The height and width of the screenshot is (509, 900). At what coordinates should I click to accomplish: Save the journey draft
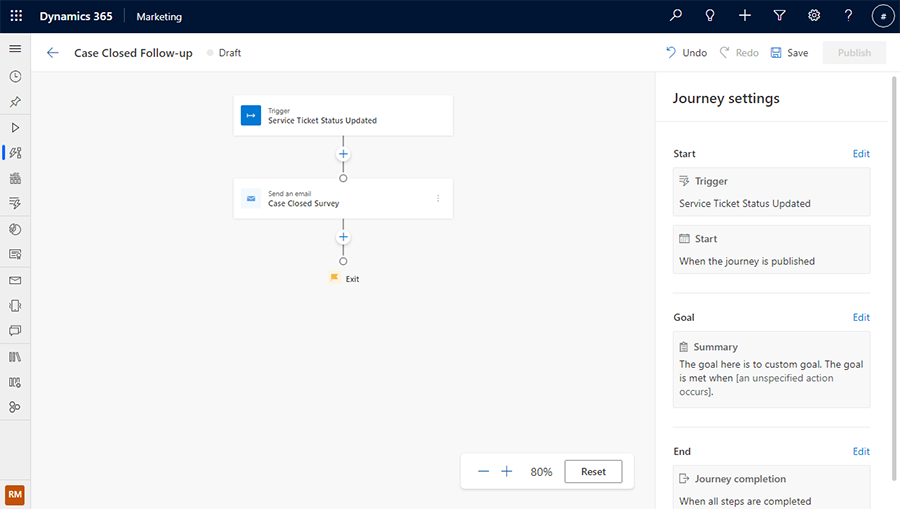(789, 53)
